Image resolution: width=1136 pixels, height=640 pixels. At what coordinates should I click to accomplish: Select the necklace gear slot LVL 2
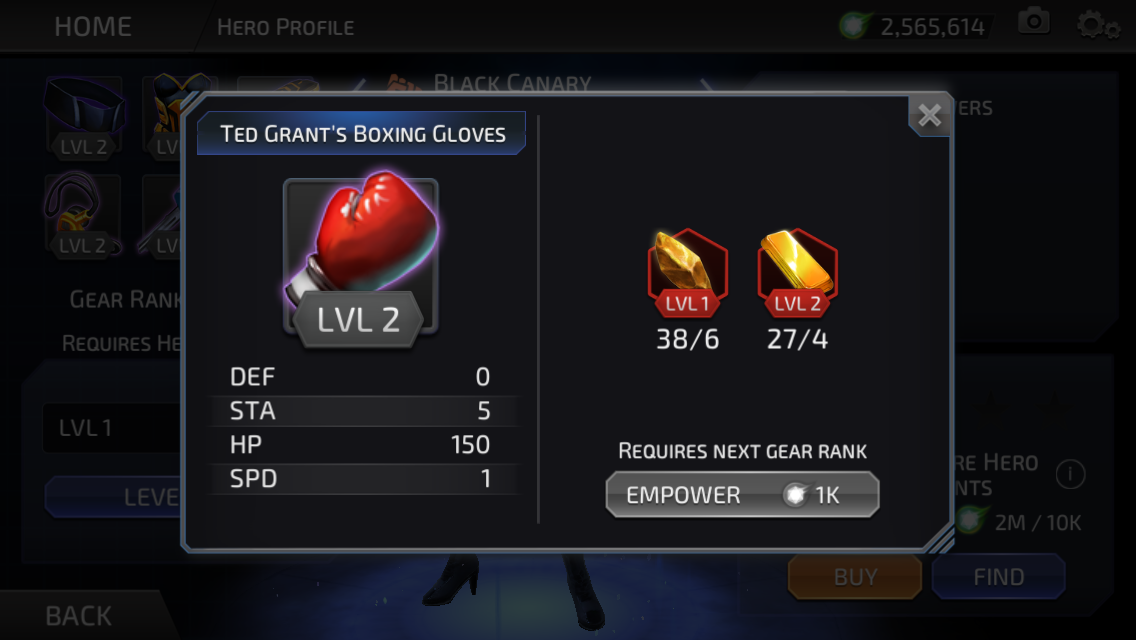(82, 215)
